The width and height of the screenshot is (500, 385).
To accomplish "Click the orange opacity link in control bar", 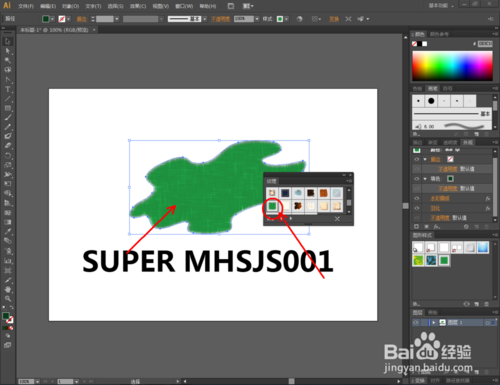I will (x=220, y=19).
